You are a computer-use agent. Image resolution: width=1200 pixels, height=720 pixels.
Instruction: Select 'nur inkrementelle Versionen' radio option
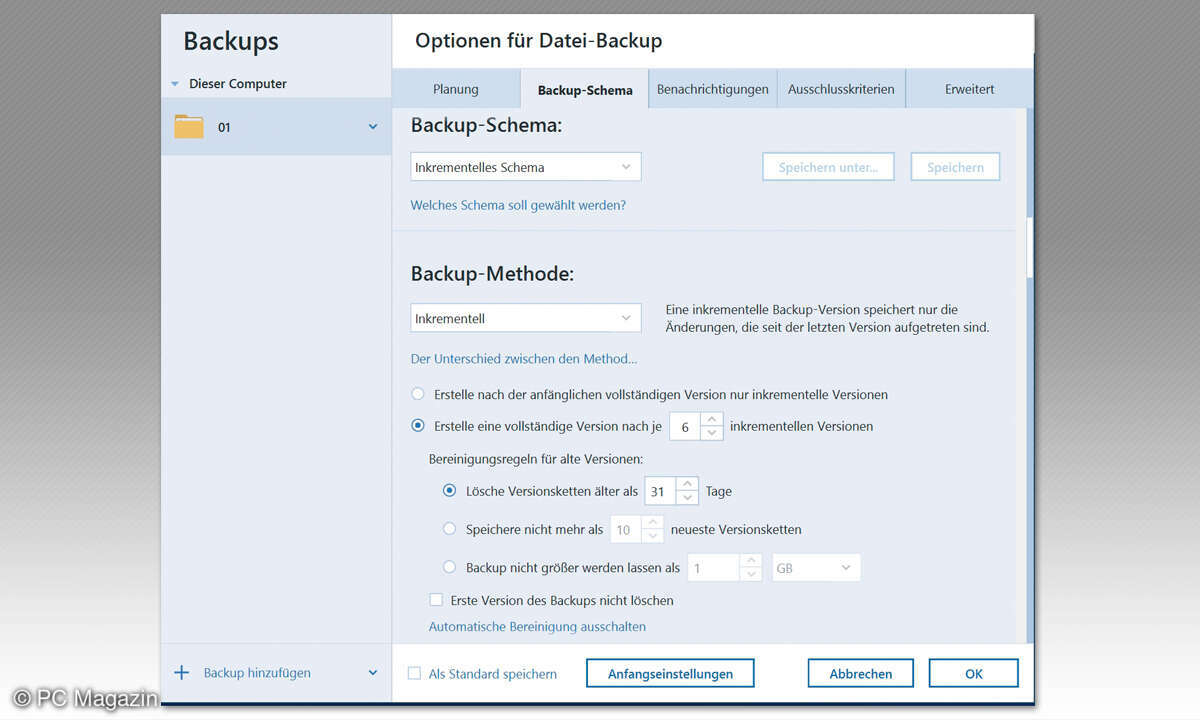click(418, 394)
